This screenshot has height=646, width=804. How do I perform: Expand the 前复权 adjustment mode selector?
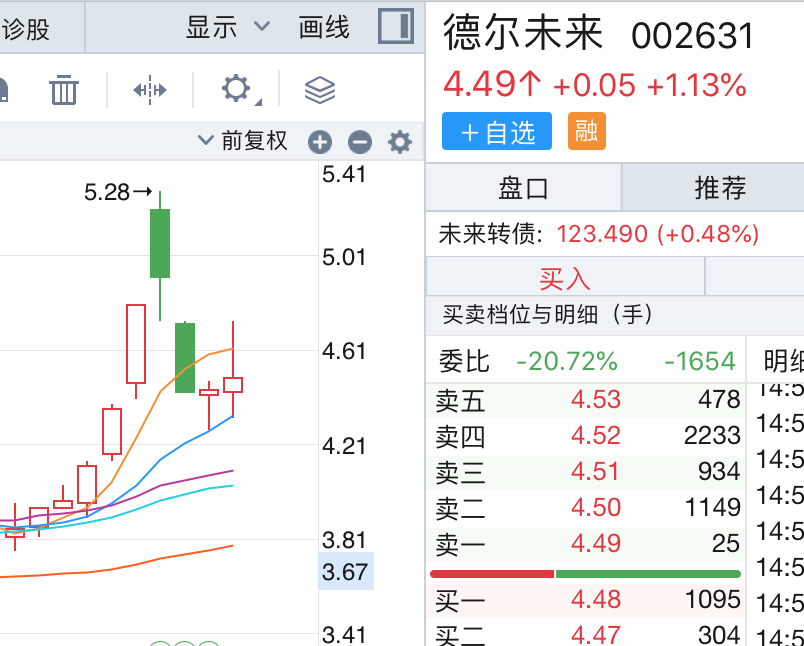coord(246,141)
